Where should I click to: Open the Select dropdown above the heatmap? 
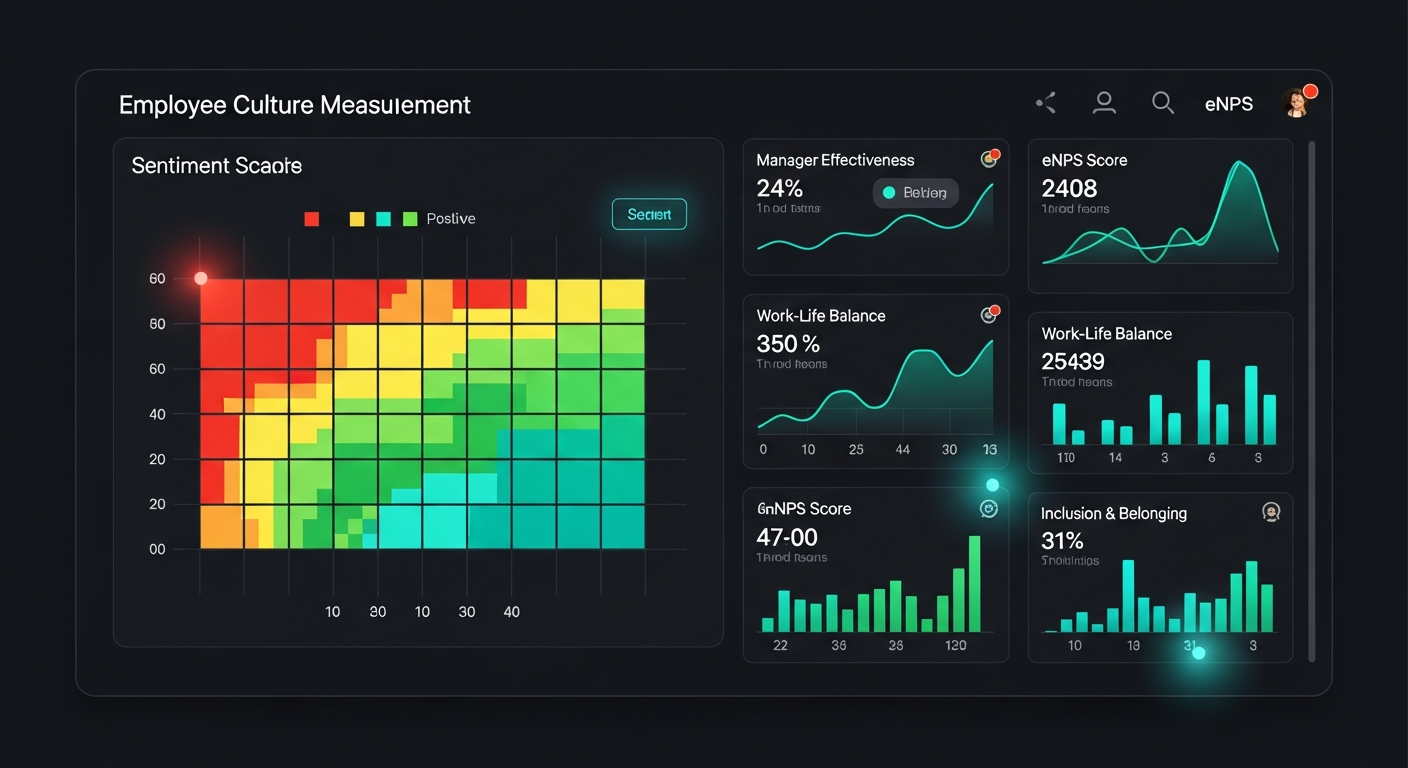(x=649, y=214)
